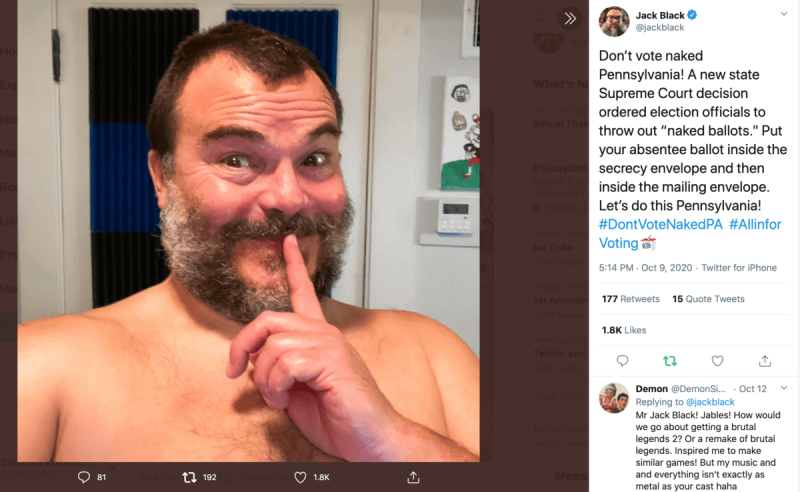
Task: Retweet using the icon below the photo
Action: (188, 478)
